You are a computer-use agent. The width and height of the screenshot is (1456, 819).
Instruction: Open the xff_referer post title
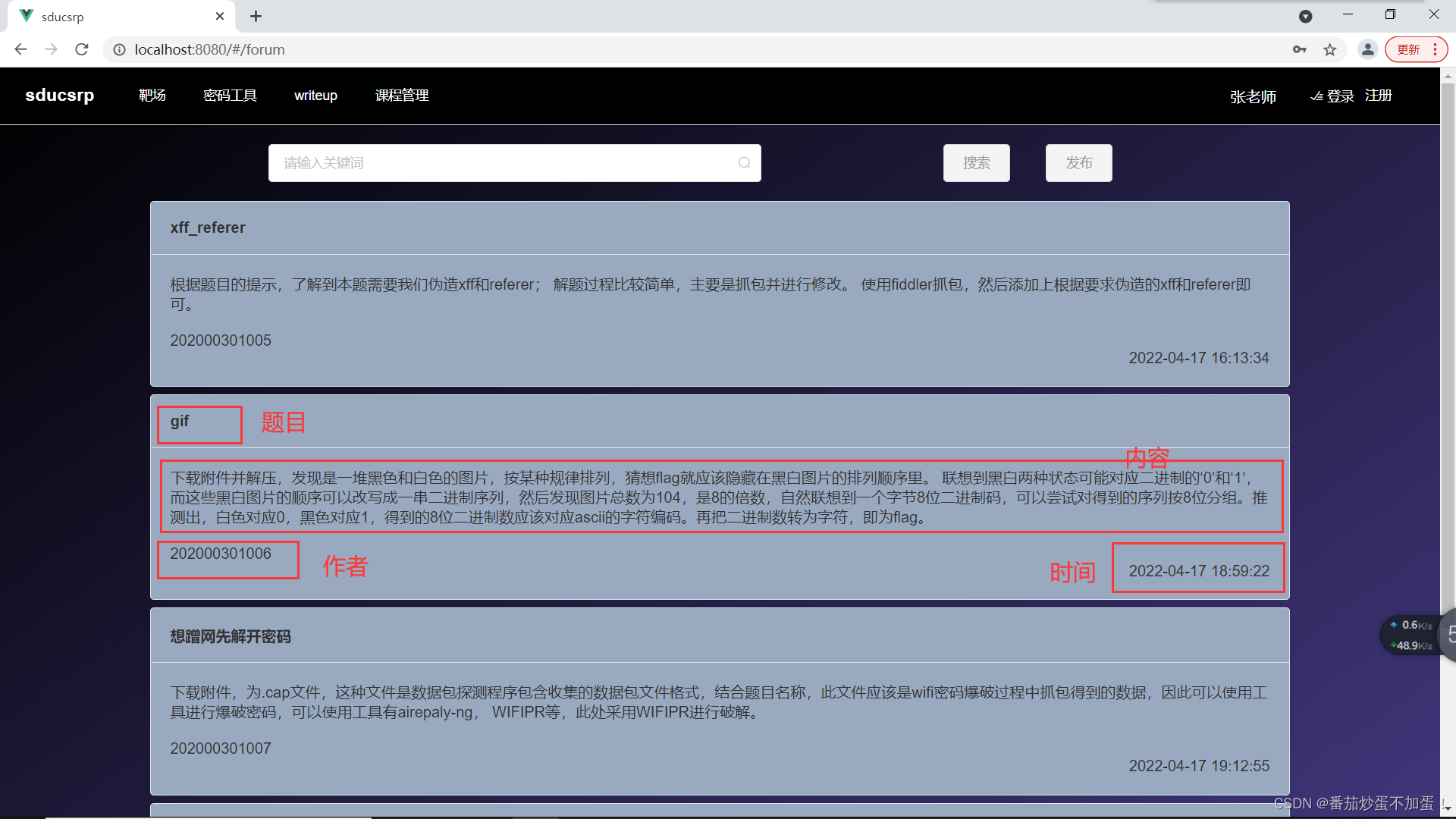click(x=208, y=227)
